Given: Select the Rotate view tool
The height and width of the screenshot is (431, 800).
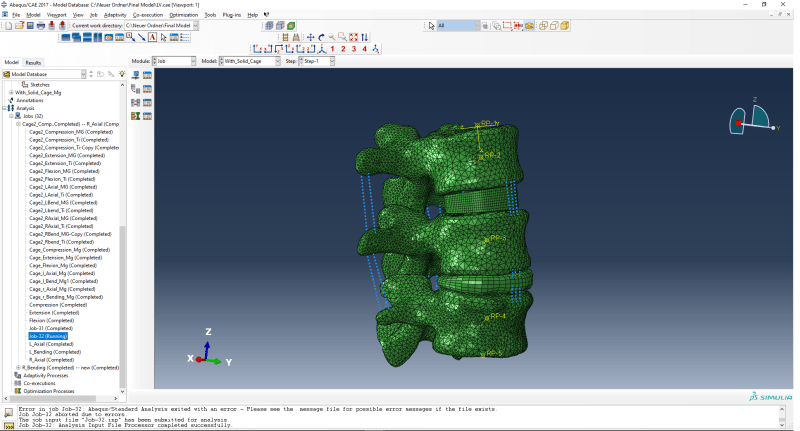Looking at the screenshot, I should click(x=321, y=37).
